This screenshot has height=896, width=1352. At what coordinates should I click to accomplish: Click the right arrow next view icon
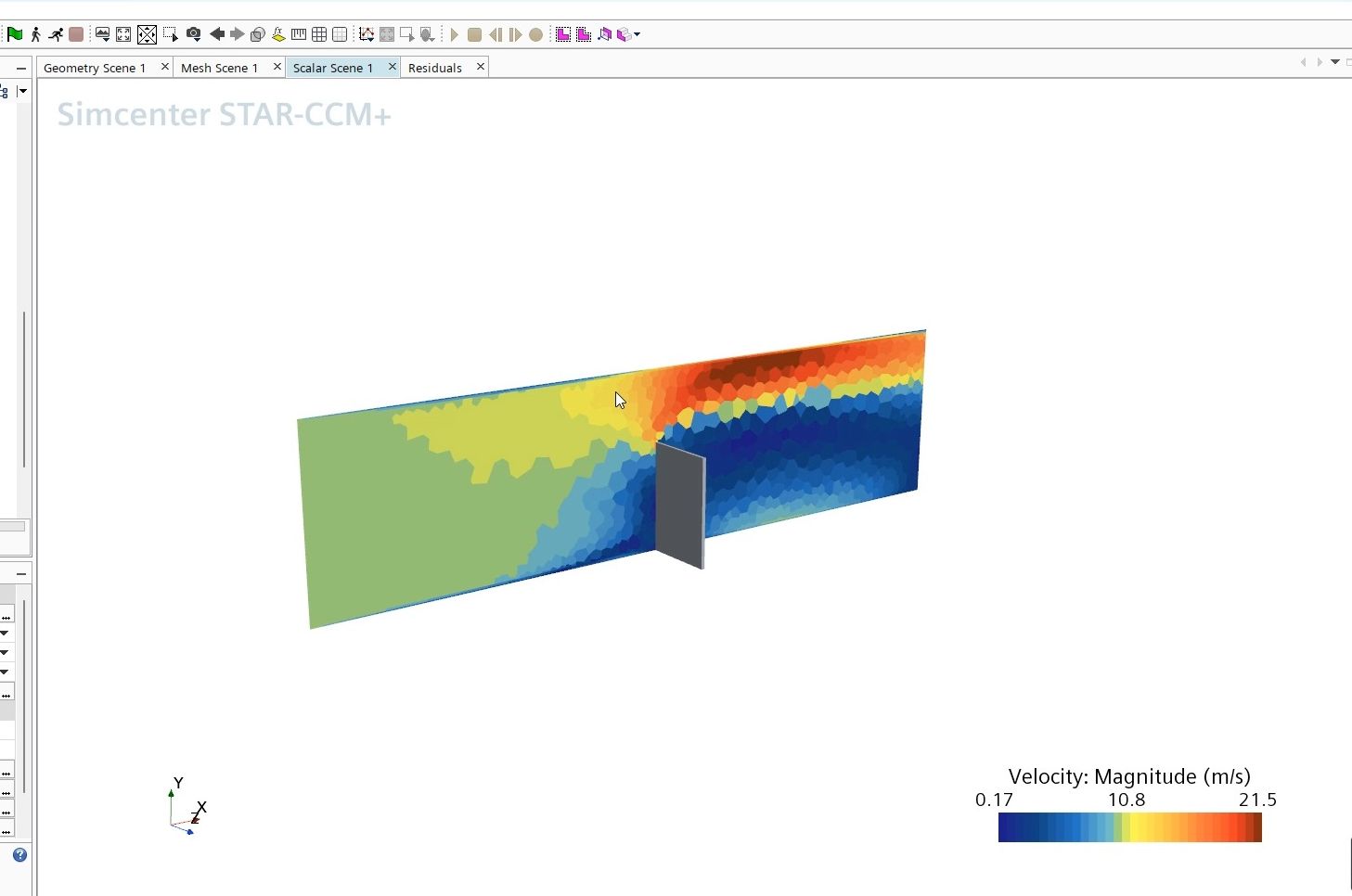[238, 34]
